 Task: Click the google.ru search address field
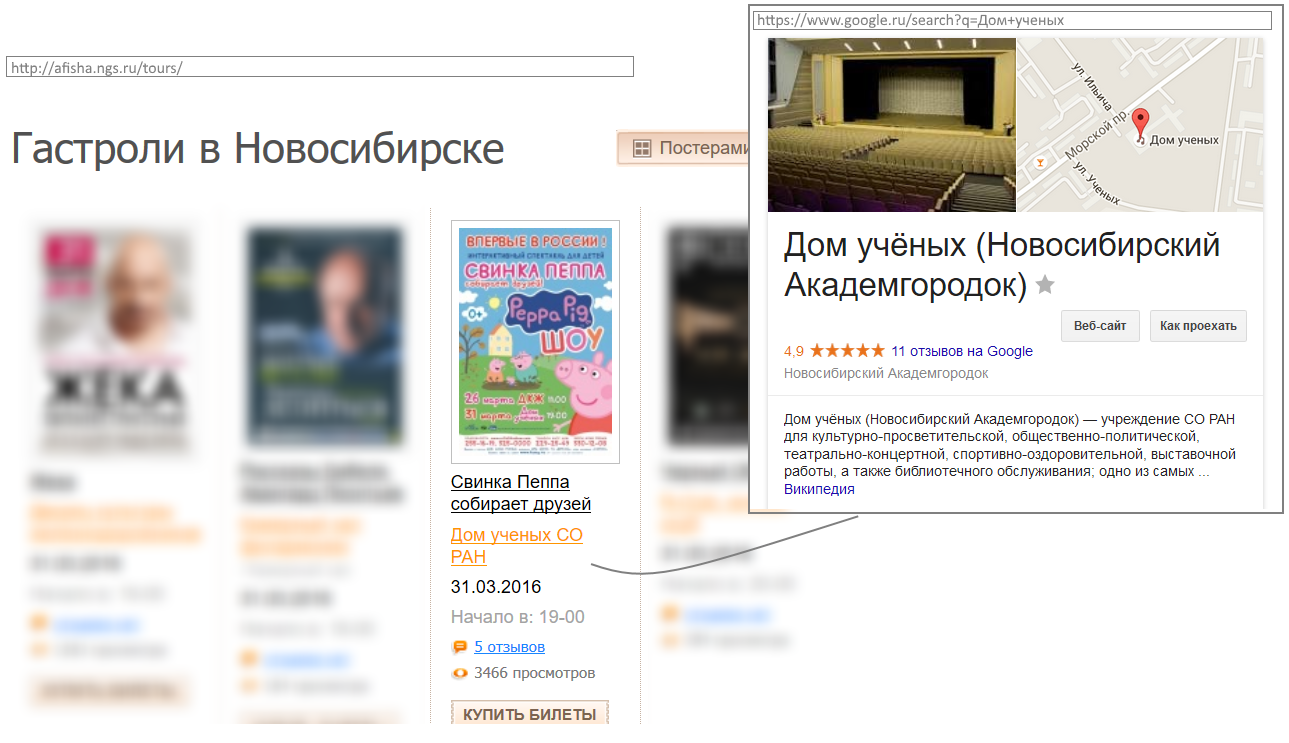[1012, 20]
